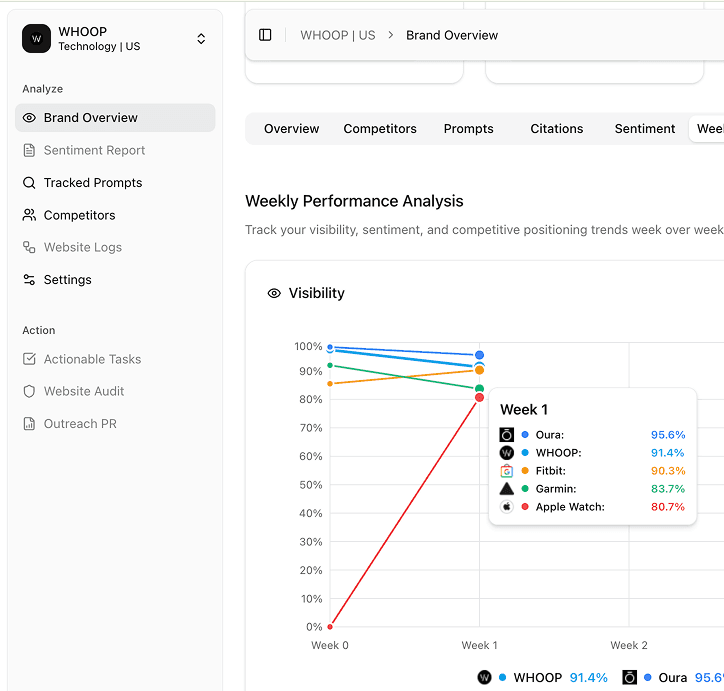The image size is (724, 691).
Task: Click the checkbox icon beside Actionable Tasks
Action: [29, 359]
